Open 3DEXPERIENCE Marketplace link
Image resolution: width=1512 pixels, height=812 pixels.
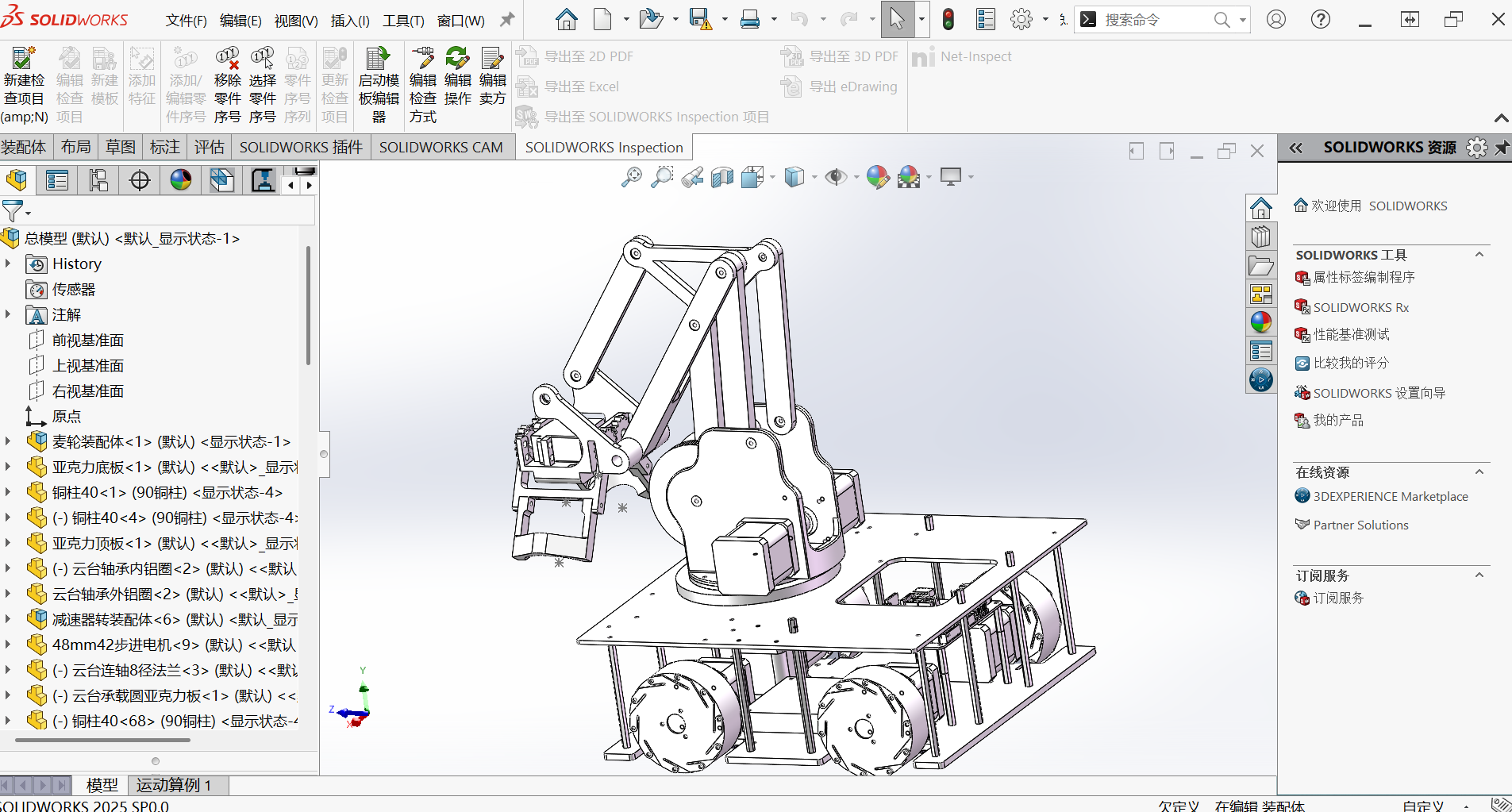click(x=1391, y=496)
